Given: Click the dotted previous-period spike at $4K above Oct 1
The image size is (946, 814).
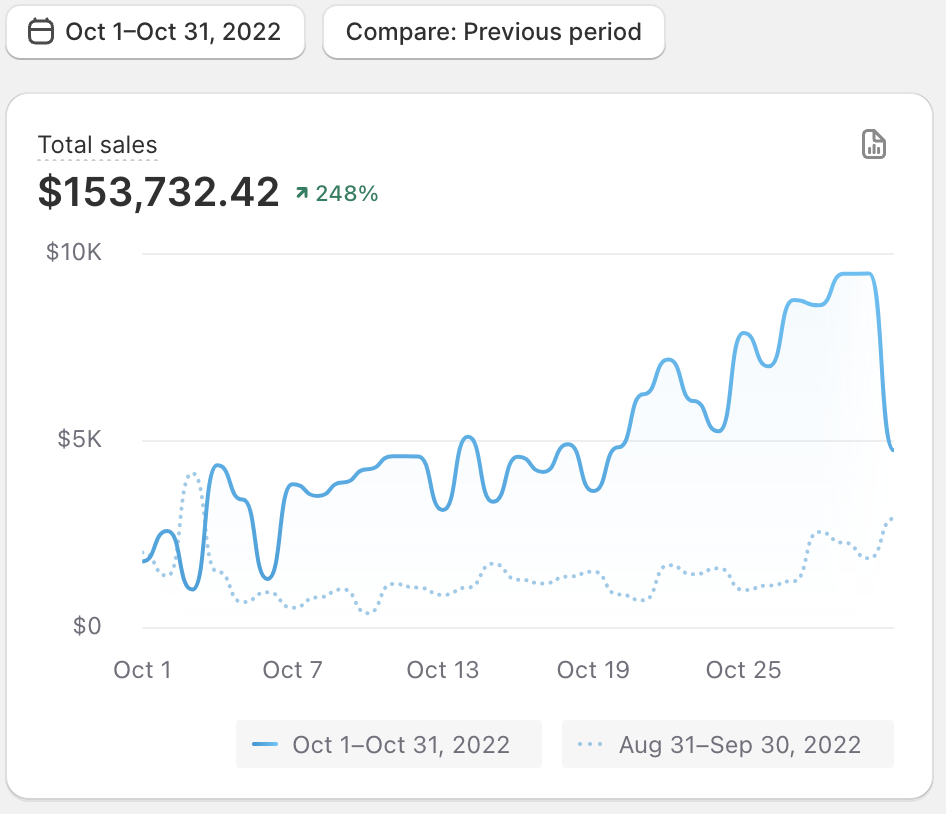Looking at the screenshot, I should pyautogui.click(x=192, y=475).
